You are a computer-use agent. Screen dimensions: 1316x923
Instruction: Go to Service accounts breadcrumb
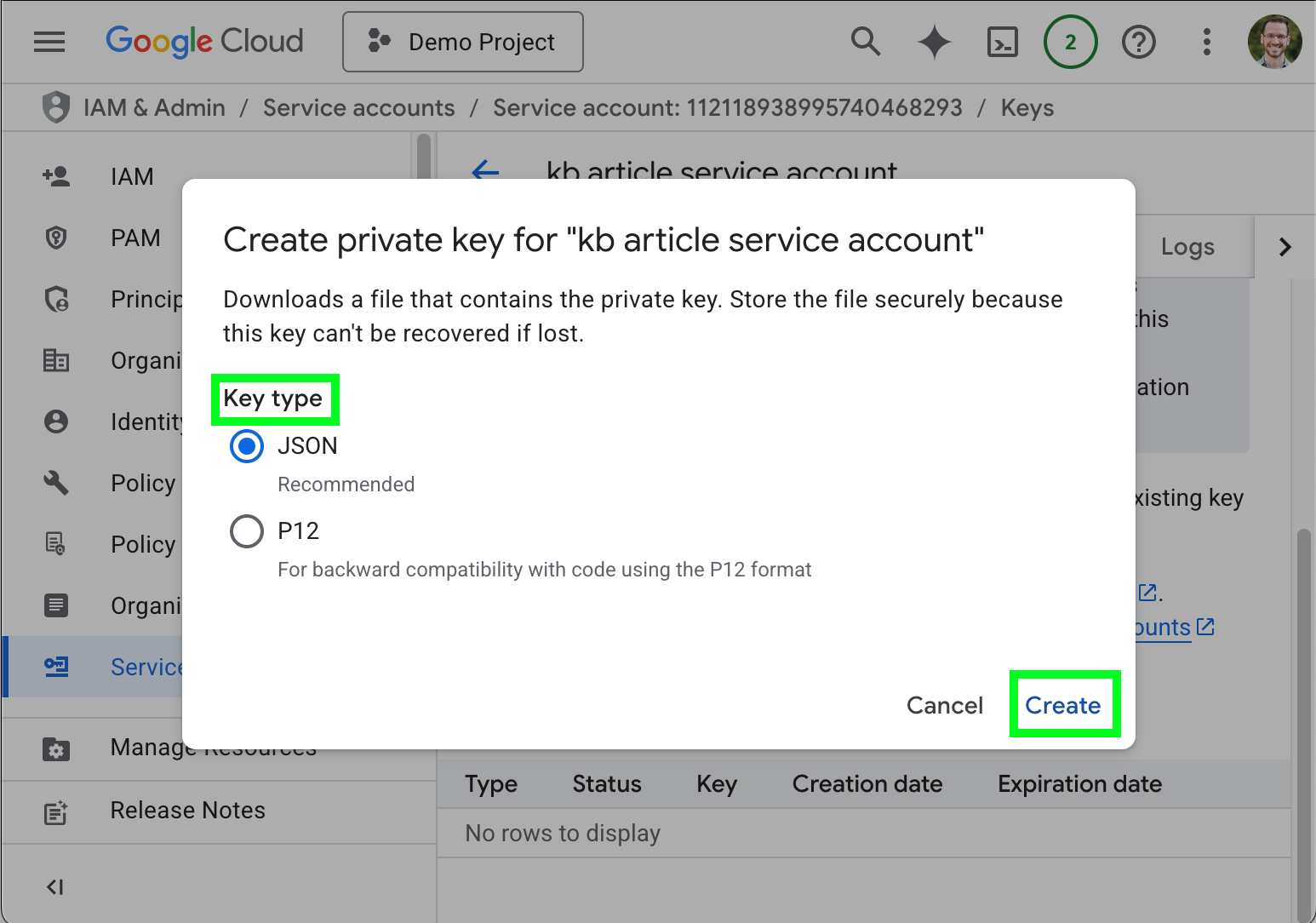[x=358, y=108]
